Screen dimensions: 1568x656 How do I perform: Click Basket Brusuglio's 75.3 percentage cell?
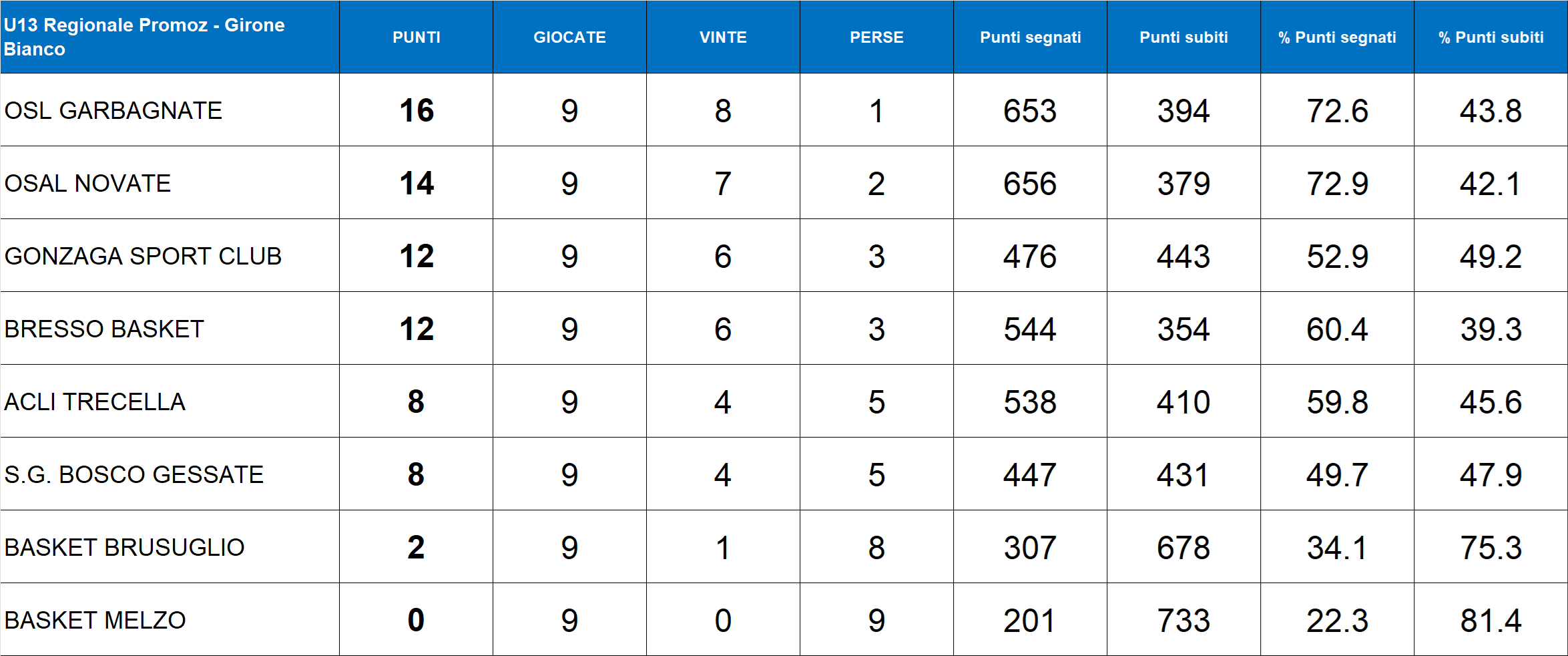[x=1491, y=547]
